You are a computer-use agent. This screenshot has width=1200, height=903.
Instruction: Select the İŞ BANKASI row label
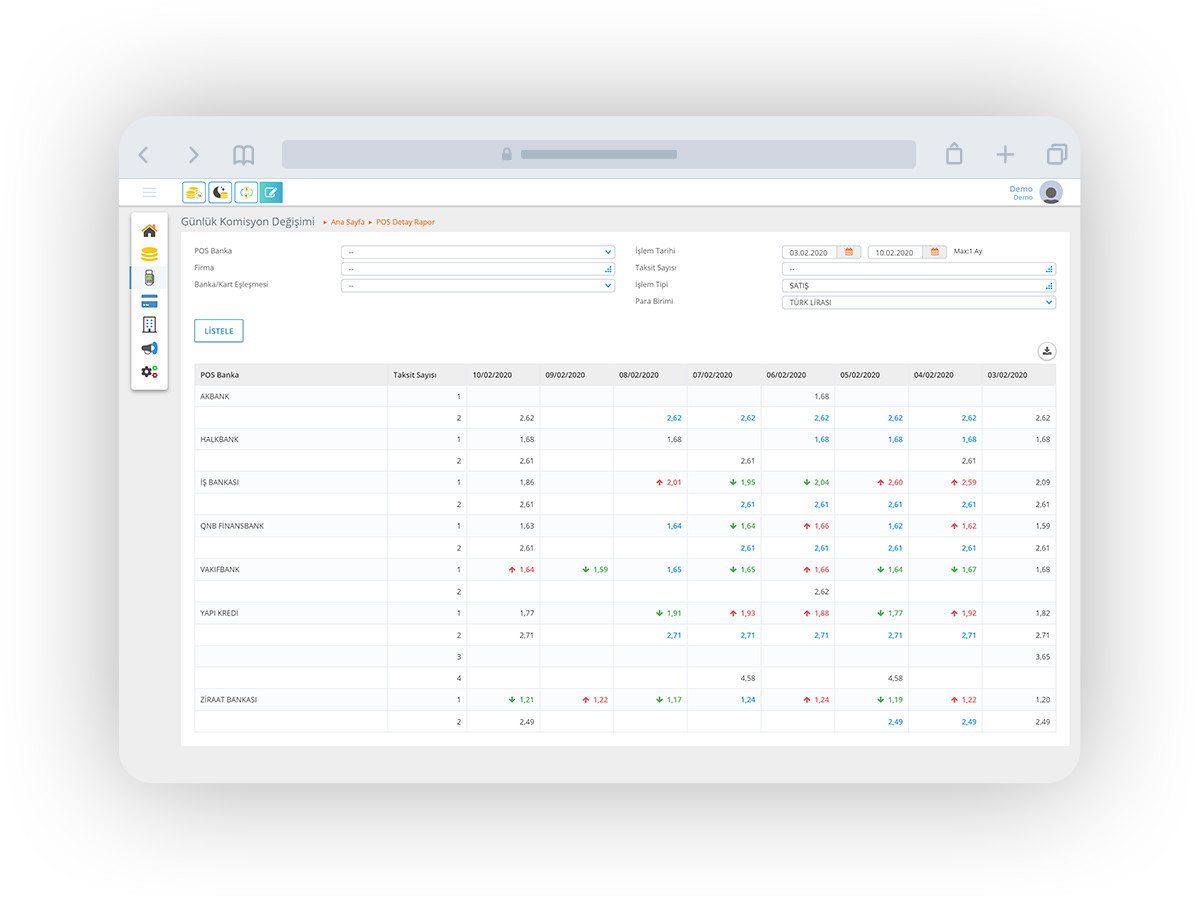[x=219, y=482]
